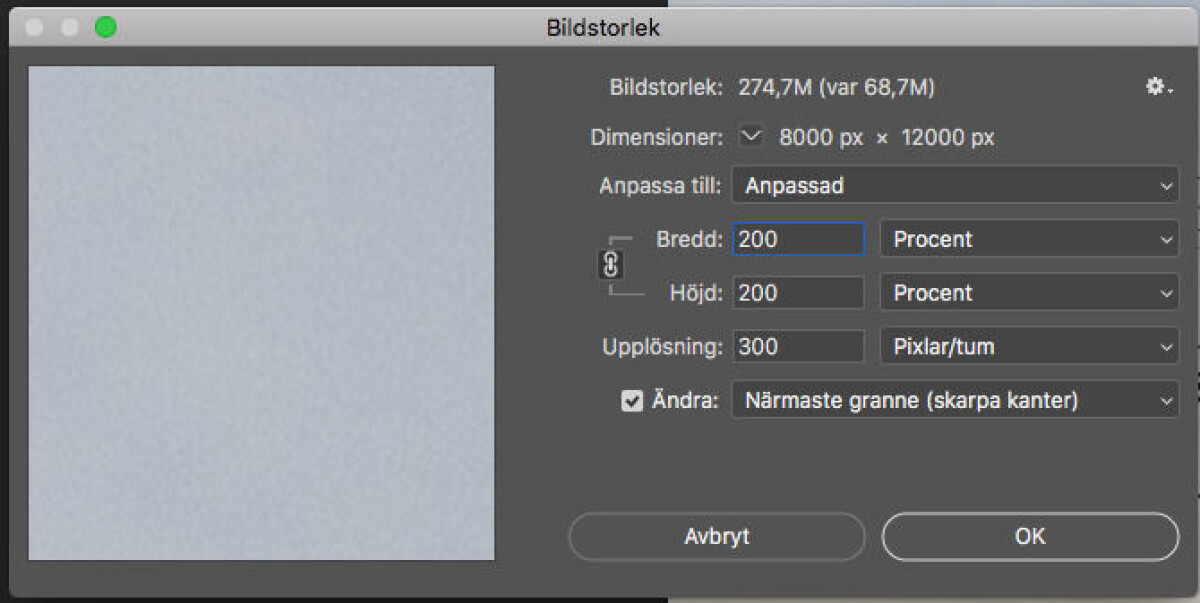
Task: Open the gear settings menu
Action: click(x=1158, y=88)
